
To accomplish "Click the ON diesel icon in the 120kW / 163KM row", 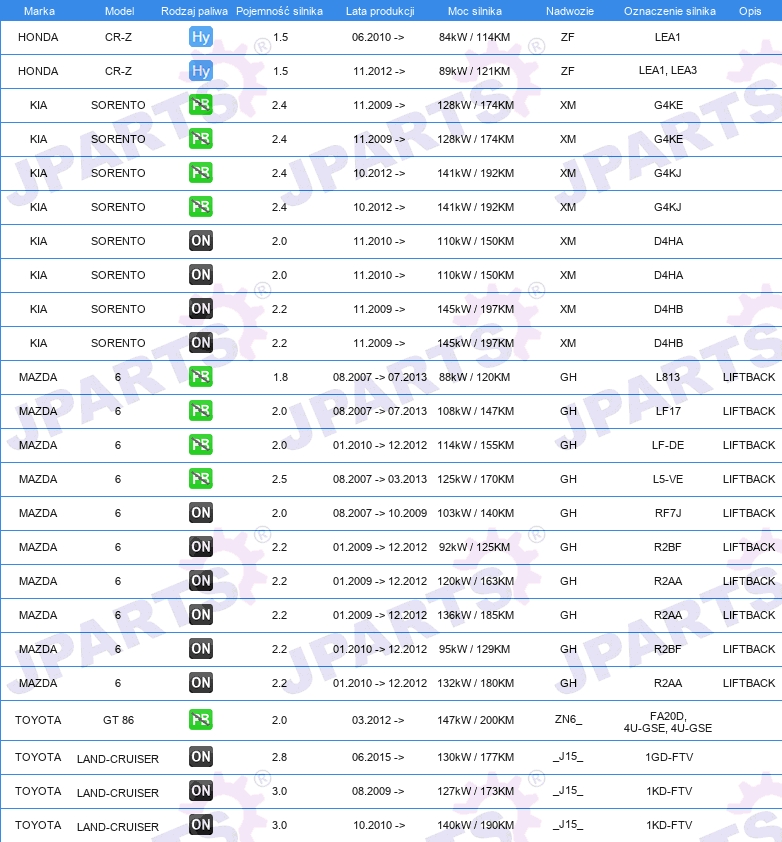I will [201, 580].
